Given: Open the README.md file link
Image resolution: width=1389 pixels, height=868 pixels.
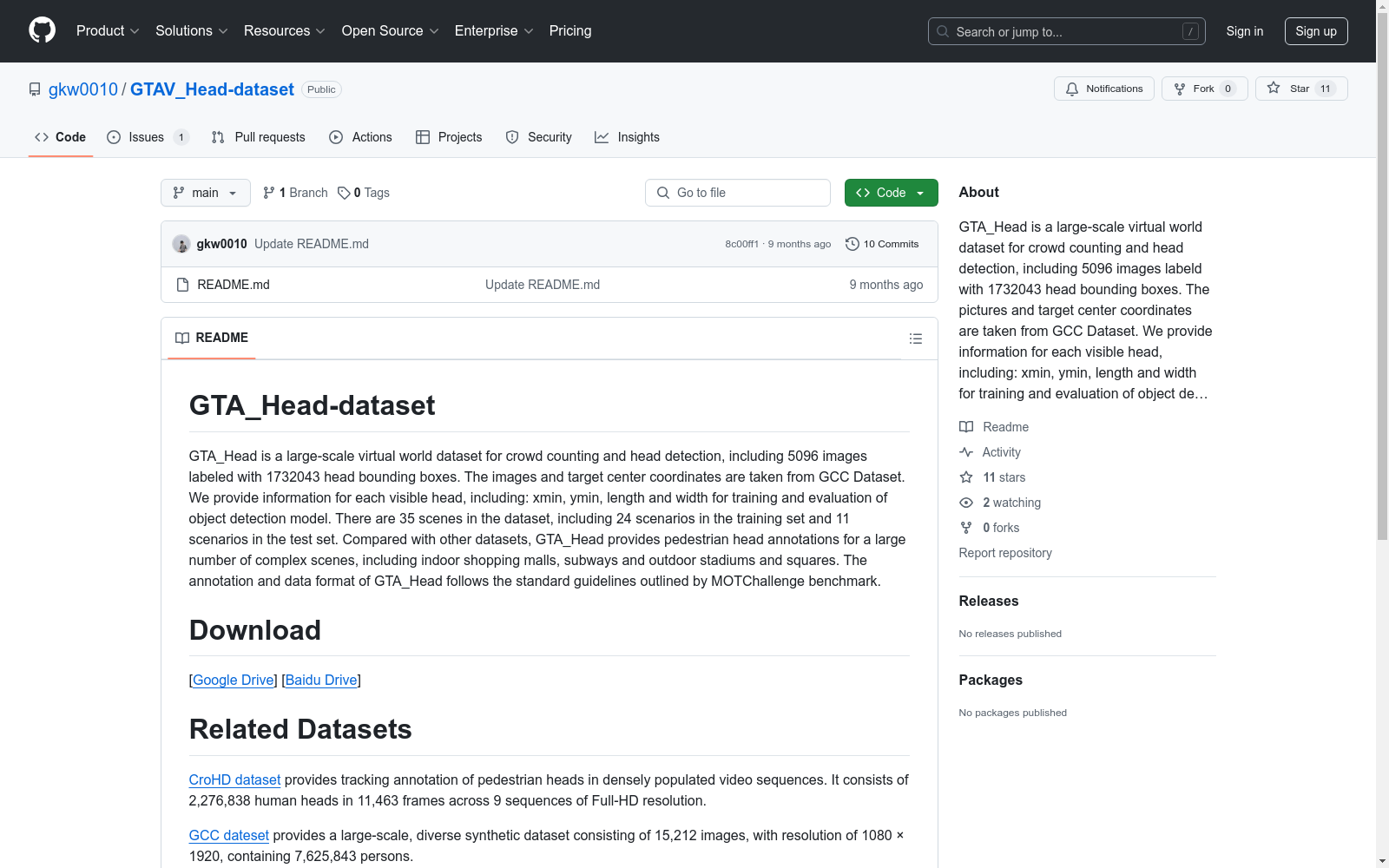Looking at the screenshot, I should click(234, 285).
